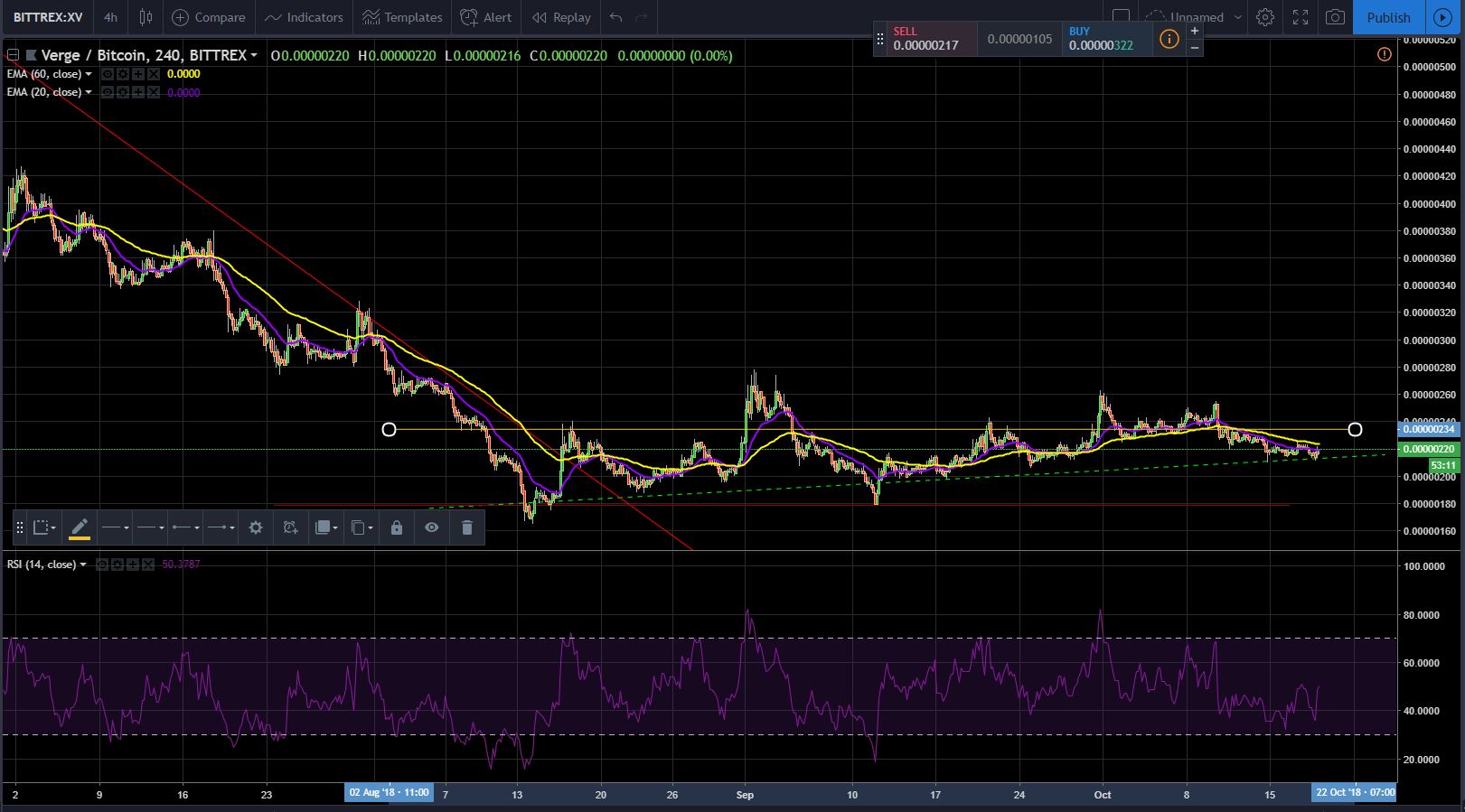The width and height of the screenshot is (1465, 812).
Task: Grab the trading panel drag handle
Action: pyautogui.click(x=880, y=39)
